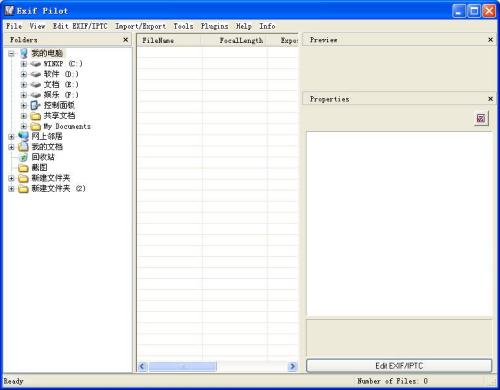The image size is (500, 390).
Task: Close the Folders panel
Action: pos(126,40)
